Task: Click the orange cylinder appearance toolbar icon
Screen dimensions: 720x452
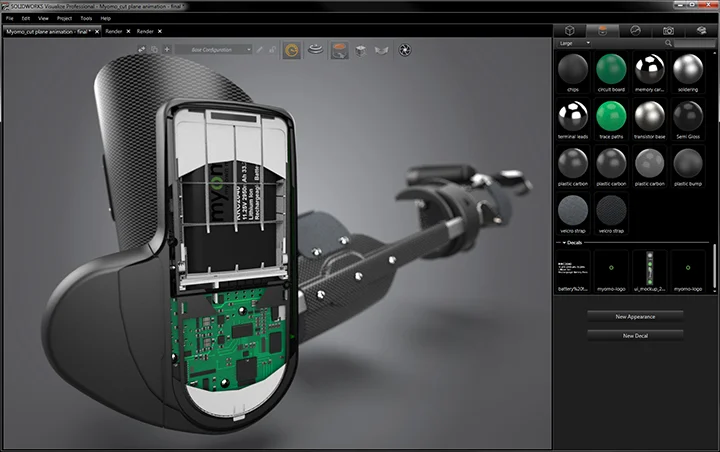Action: point(340,49)
